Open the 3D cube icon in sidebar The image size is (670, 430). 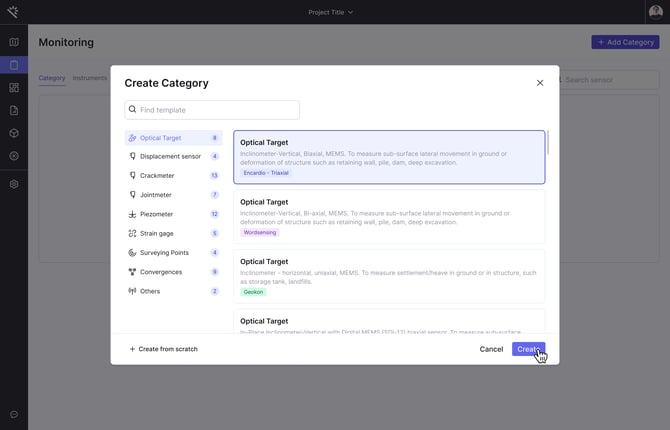click(x=14, y=133)
